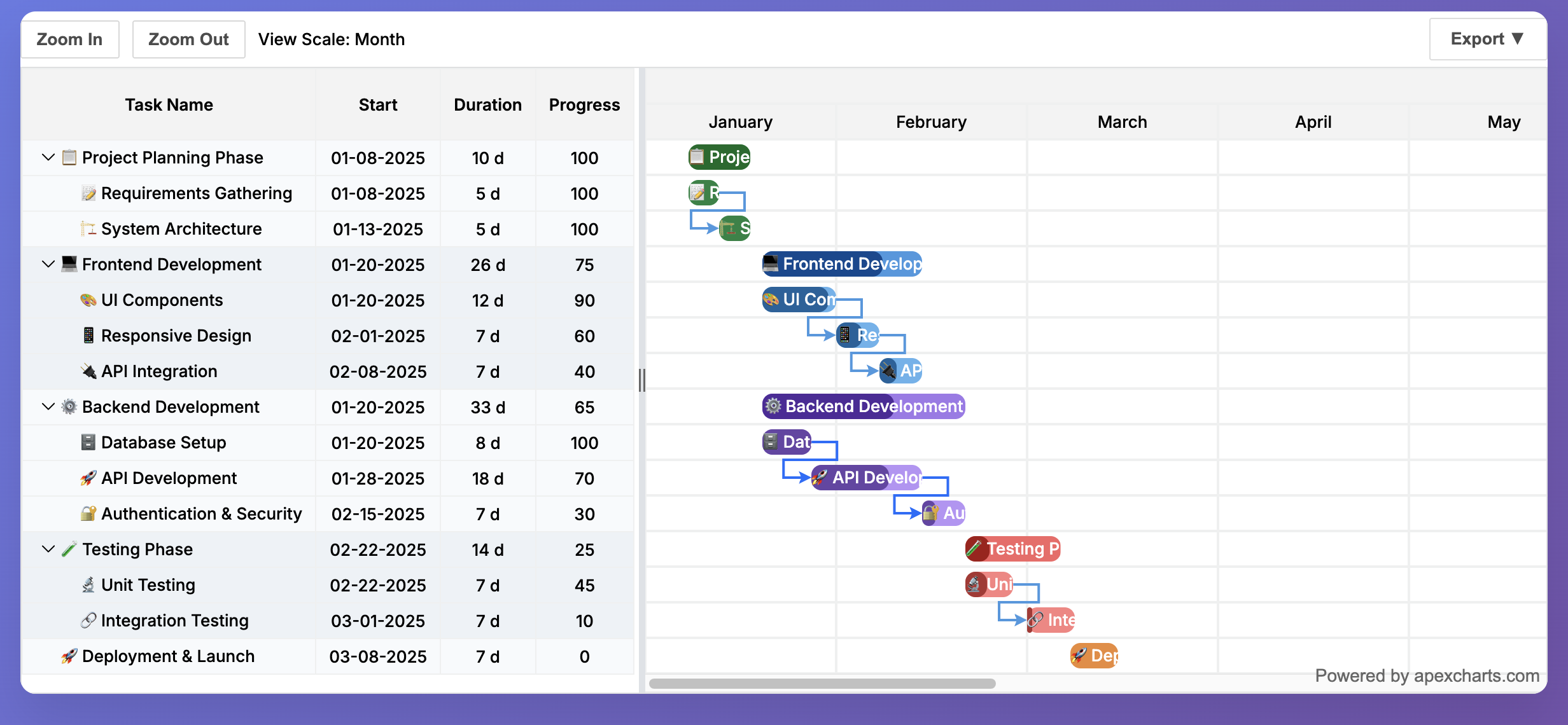Click the Zoom Out button
The height and width of the screenshot is (725, 1568).
click(188, 39)
